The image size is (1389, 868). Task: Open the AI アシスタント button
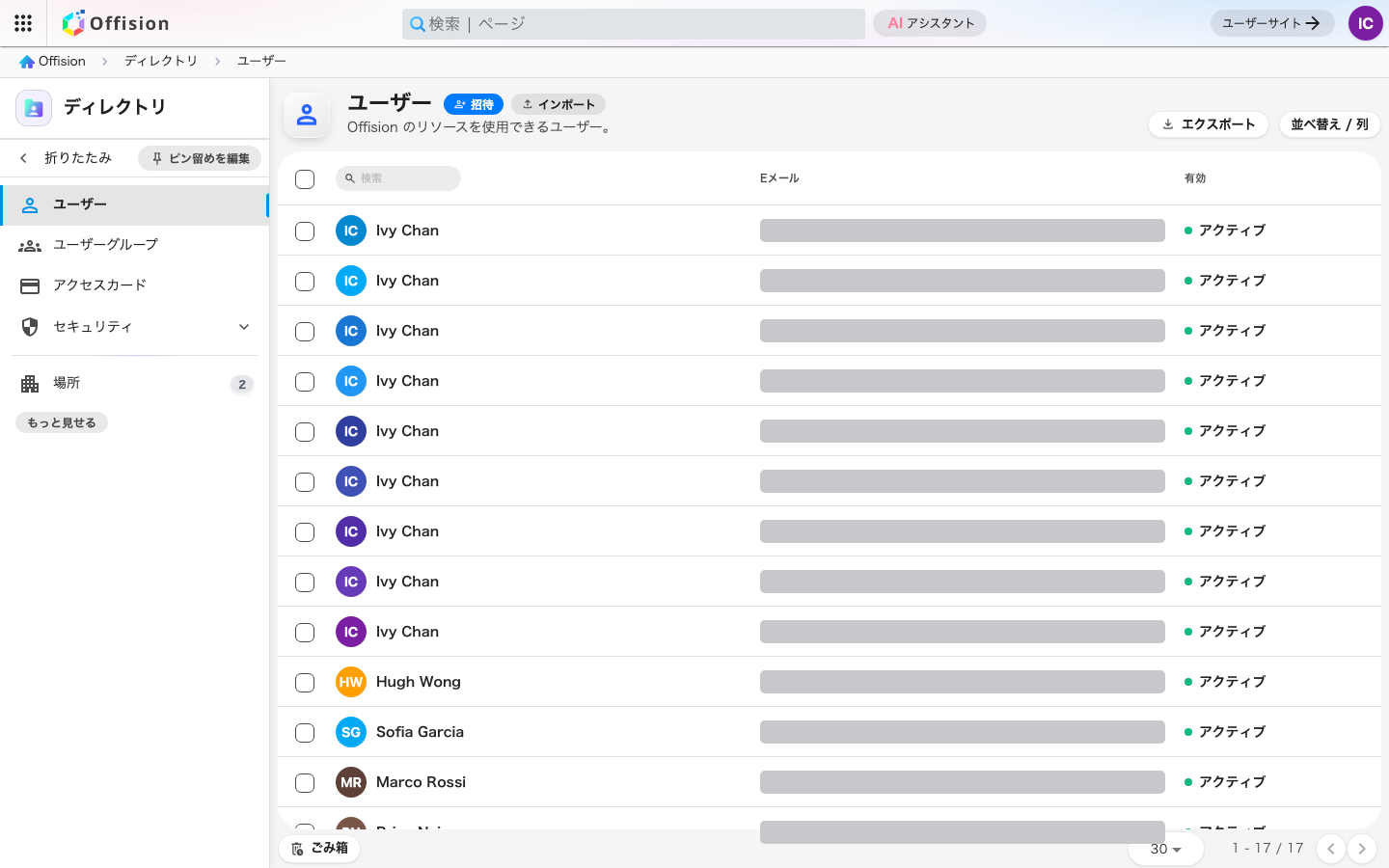pyautogui.click(x=930, y=23)
